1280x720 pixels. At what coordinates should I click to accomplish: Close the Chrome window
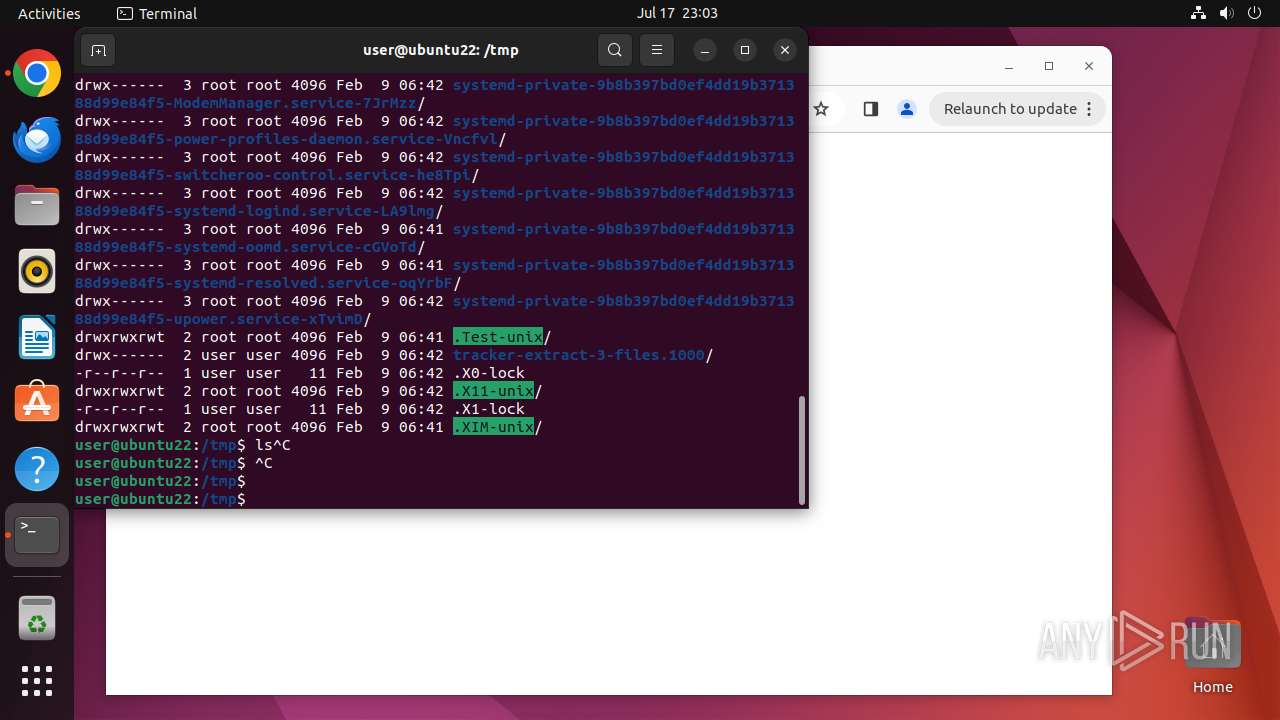click(x=1089, y=66)
